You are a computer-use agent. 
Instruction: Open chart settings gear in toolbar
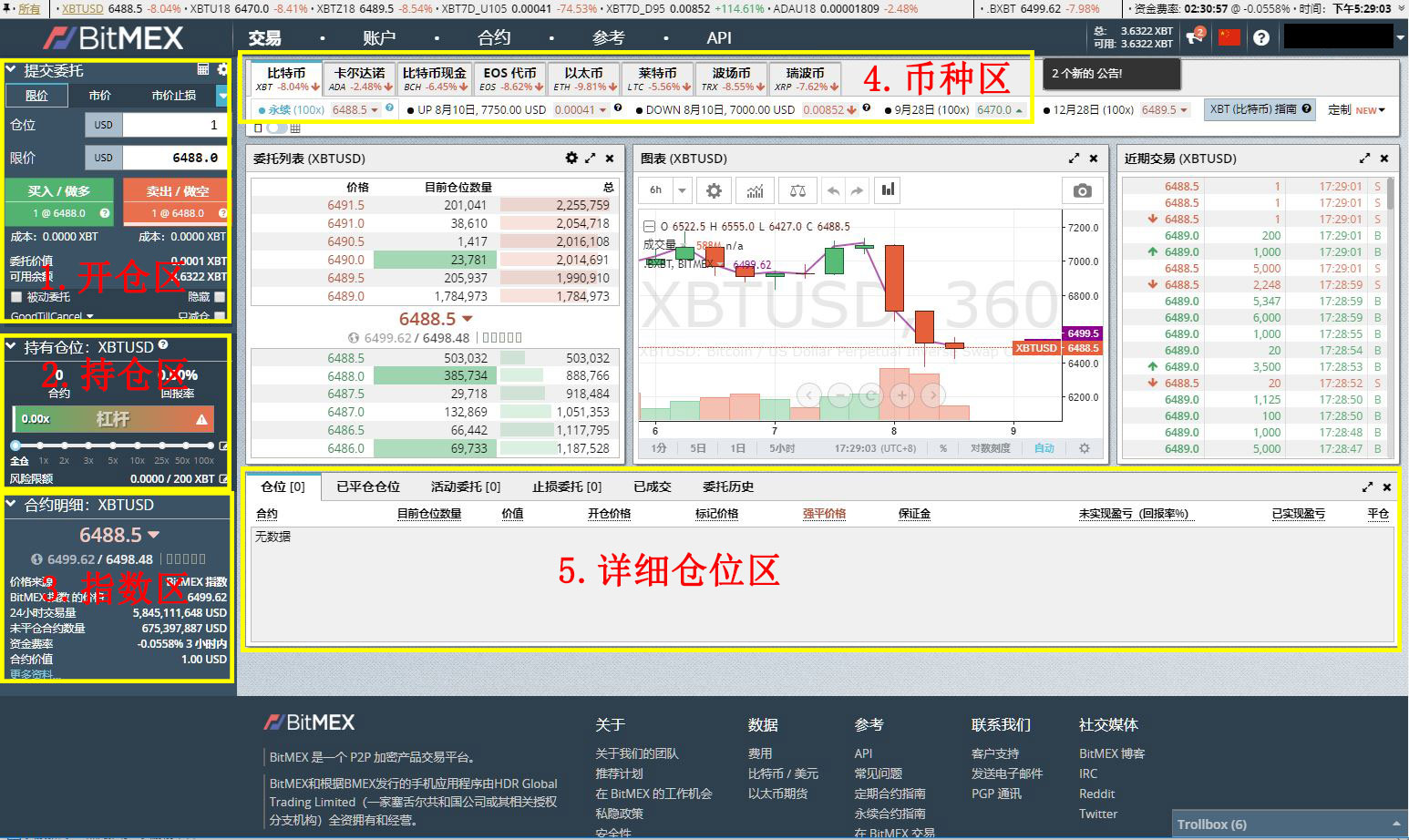click(714, 190)
